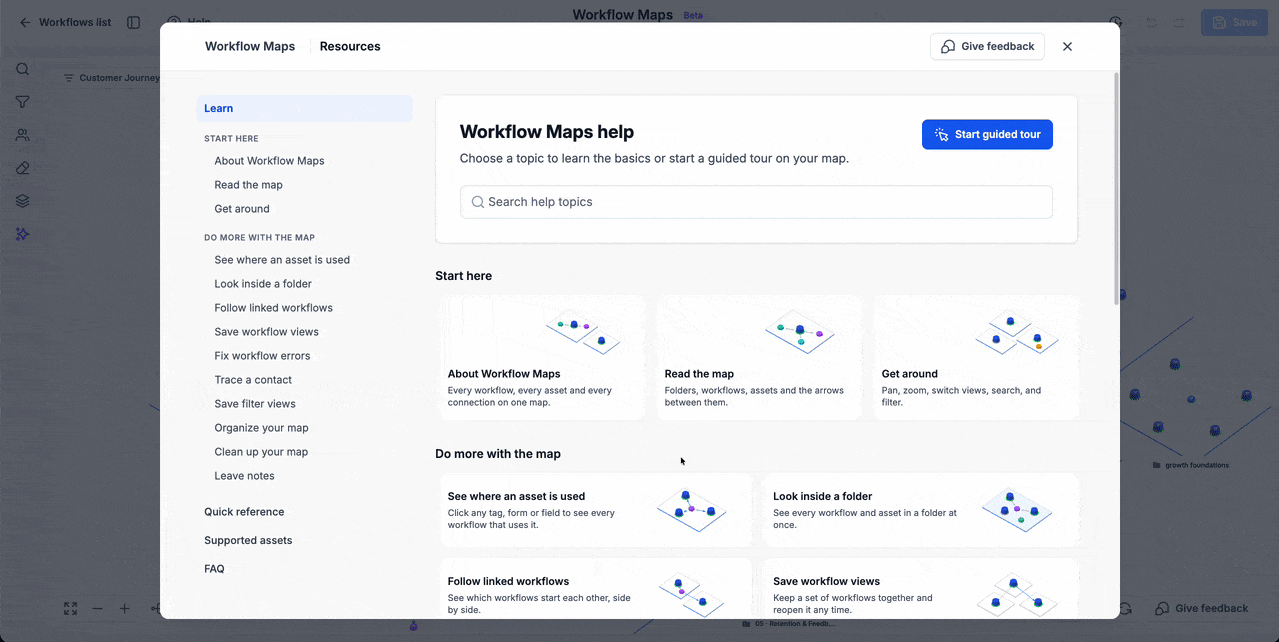
Task: Close the Workflow Maps help dialog
Action: (1067, 47)
